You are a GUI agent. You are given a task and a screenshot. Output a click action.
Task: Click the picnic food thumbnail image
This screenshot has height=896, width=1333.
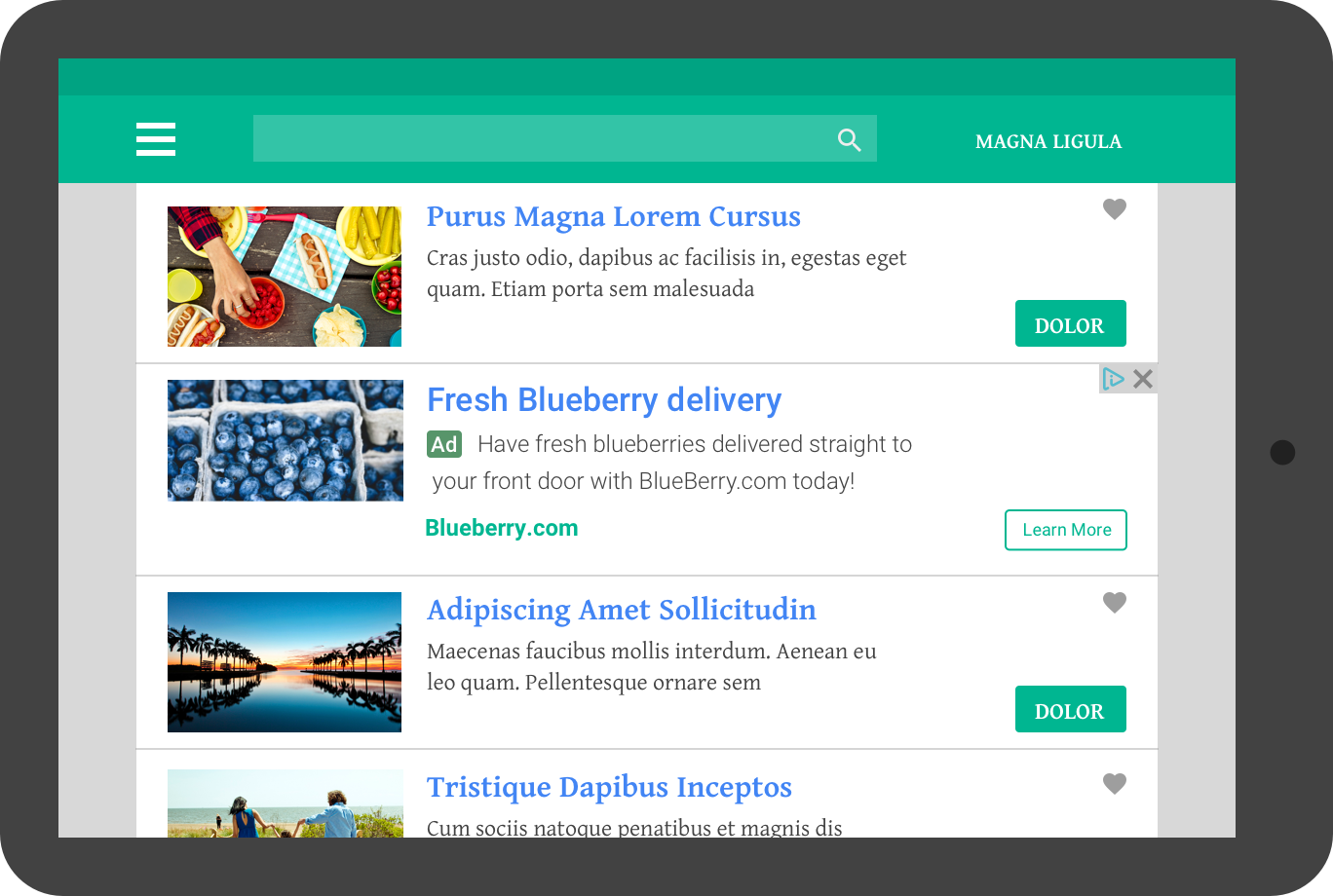pos(285,277)
